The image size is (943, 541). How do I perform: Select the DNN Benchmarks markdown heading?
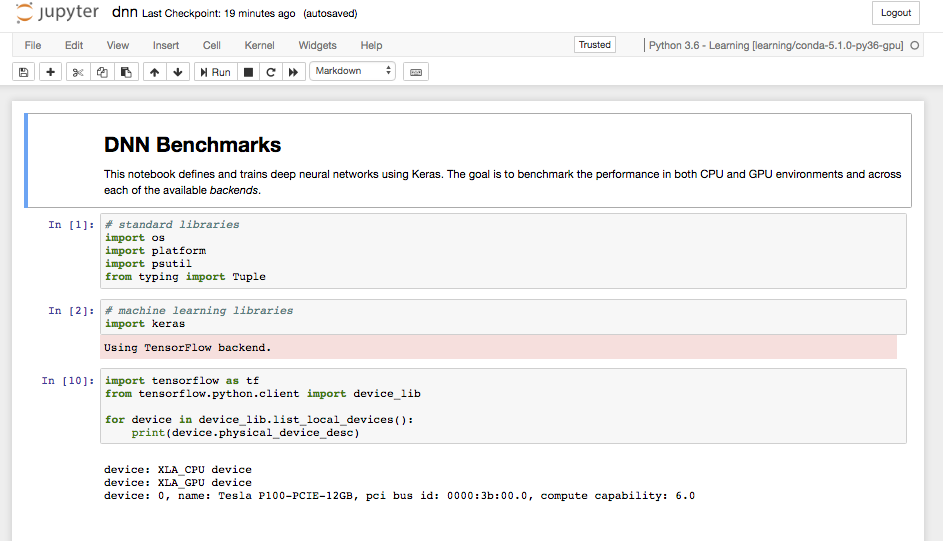point(192,145)
